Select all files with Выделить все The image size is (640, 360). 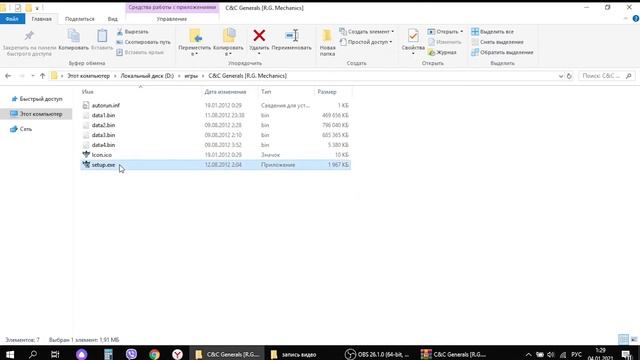coord(492,31)
